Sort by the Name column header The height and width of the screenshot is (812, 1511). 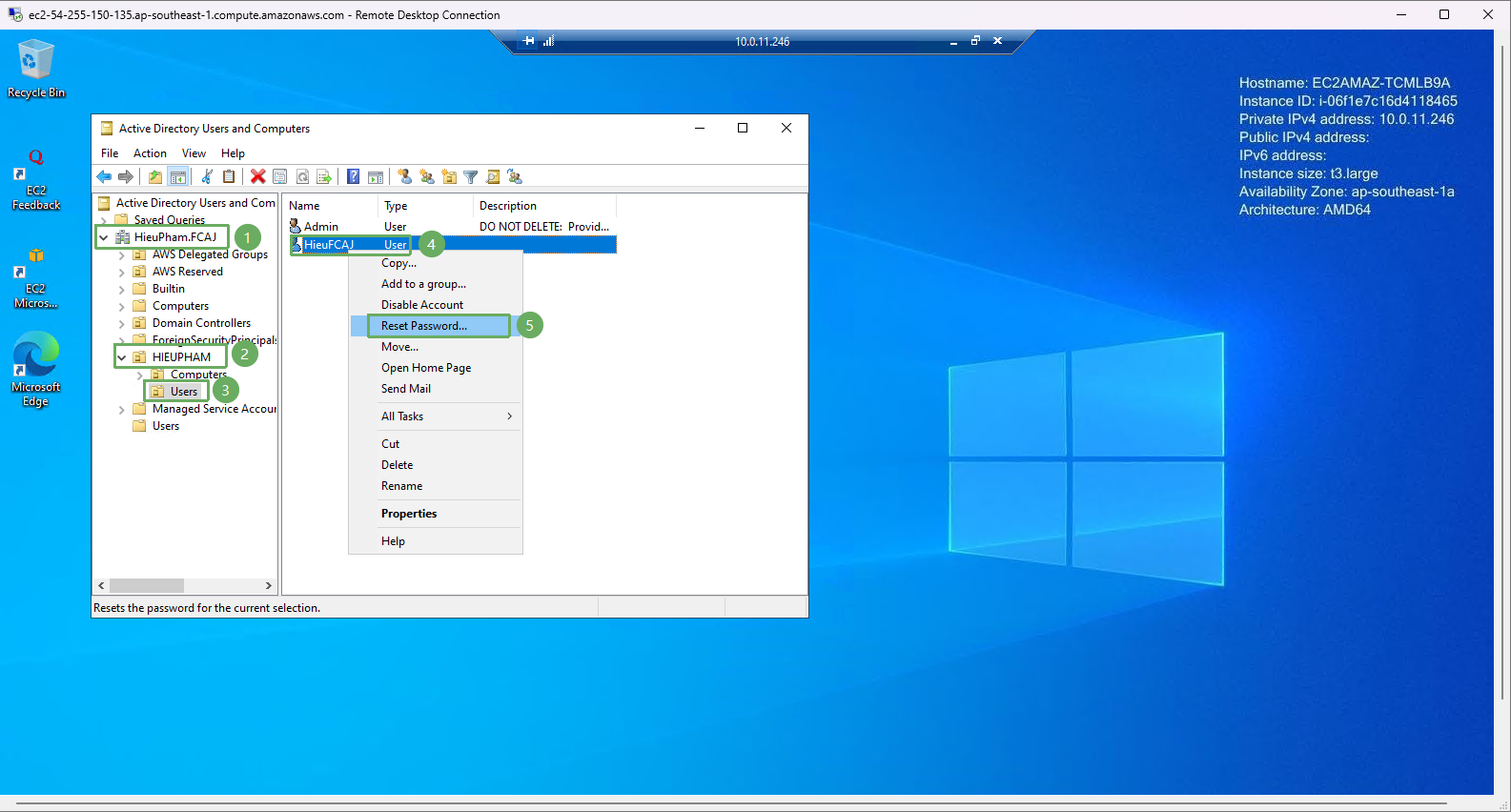click(x=331, y=206)
